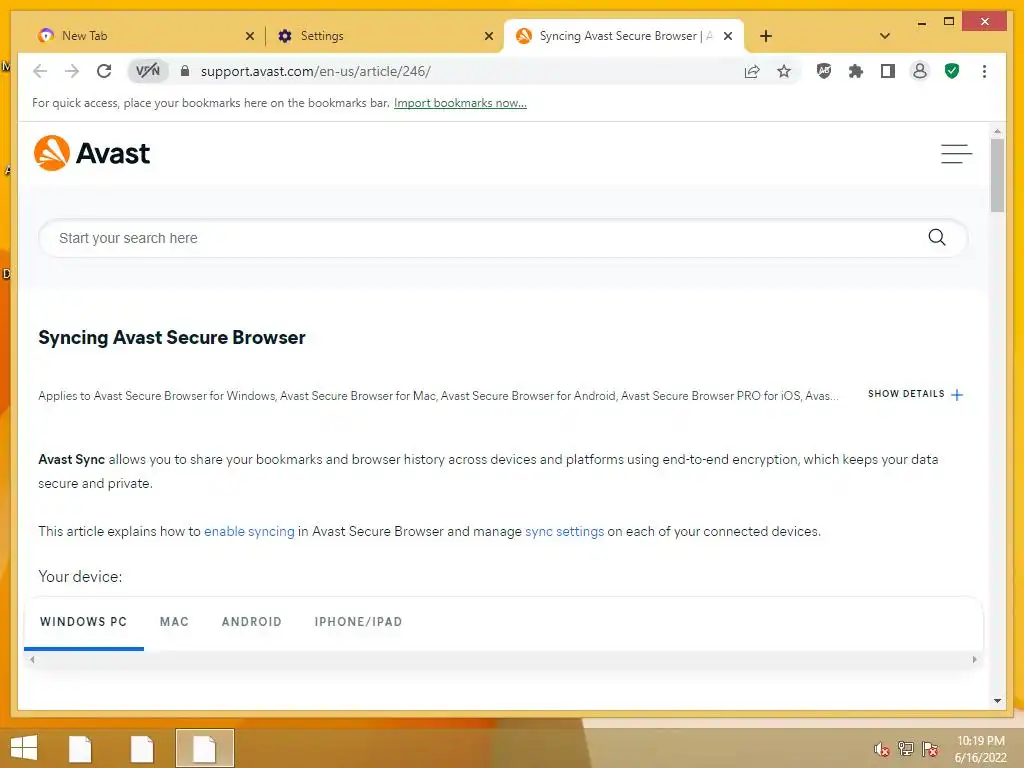This screenshot has height=768, width=1024.
Task: Click the browser forward arrow
Action: (x=72, y=71)
